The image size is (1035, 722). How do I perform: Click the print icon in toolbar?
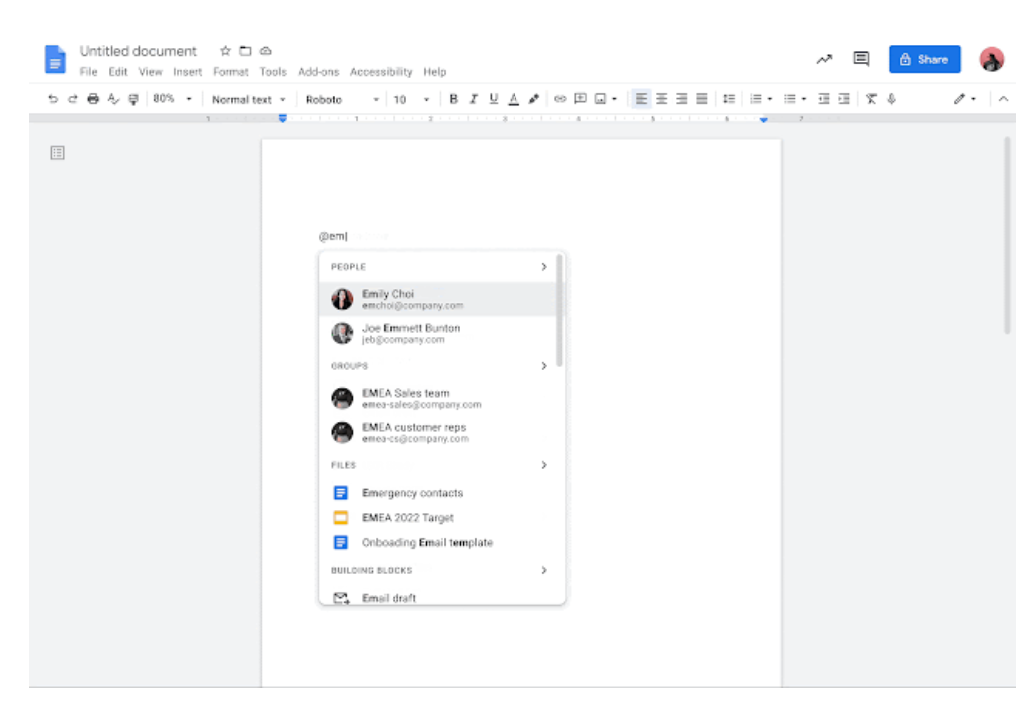(x=93, y=99)
